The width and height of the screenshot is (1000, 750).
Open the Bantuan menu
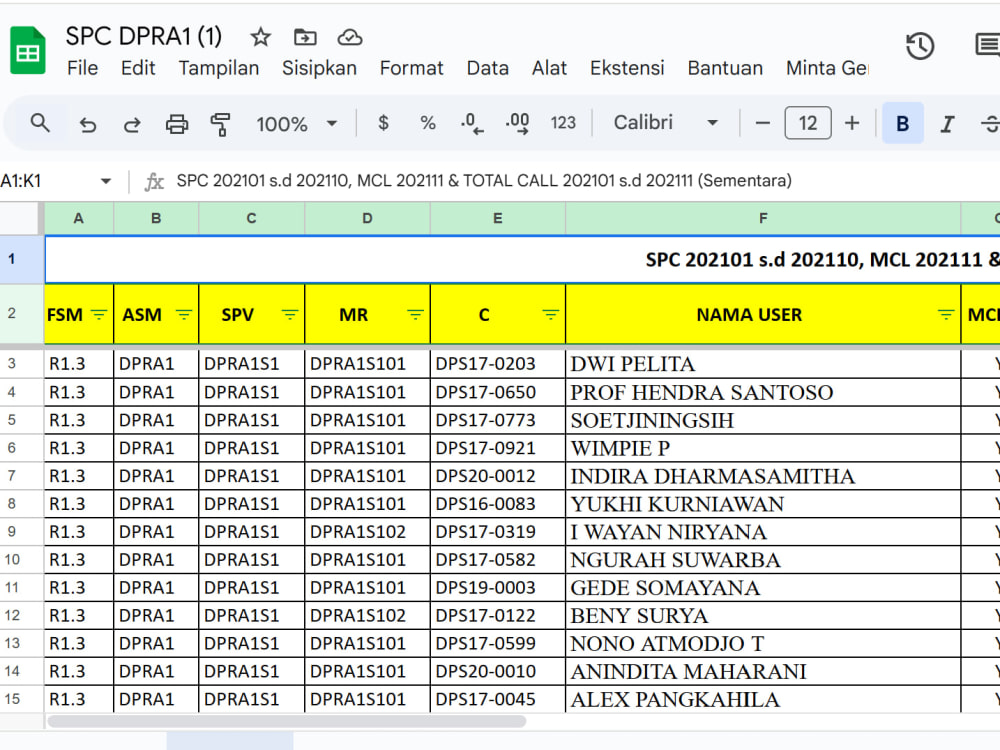coord(725,68)
